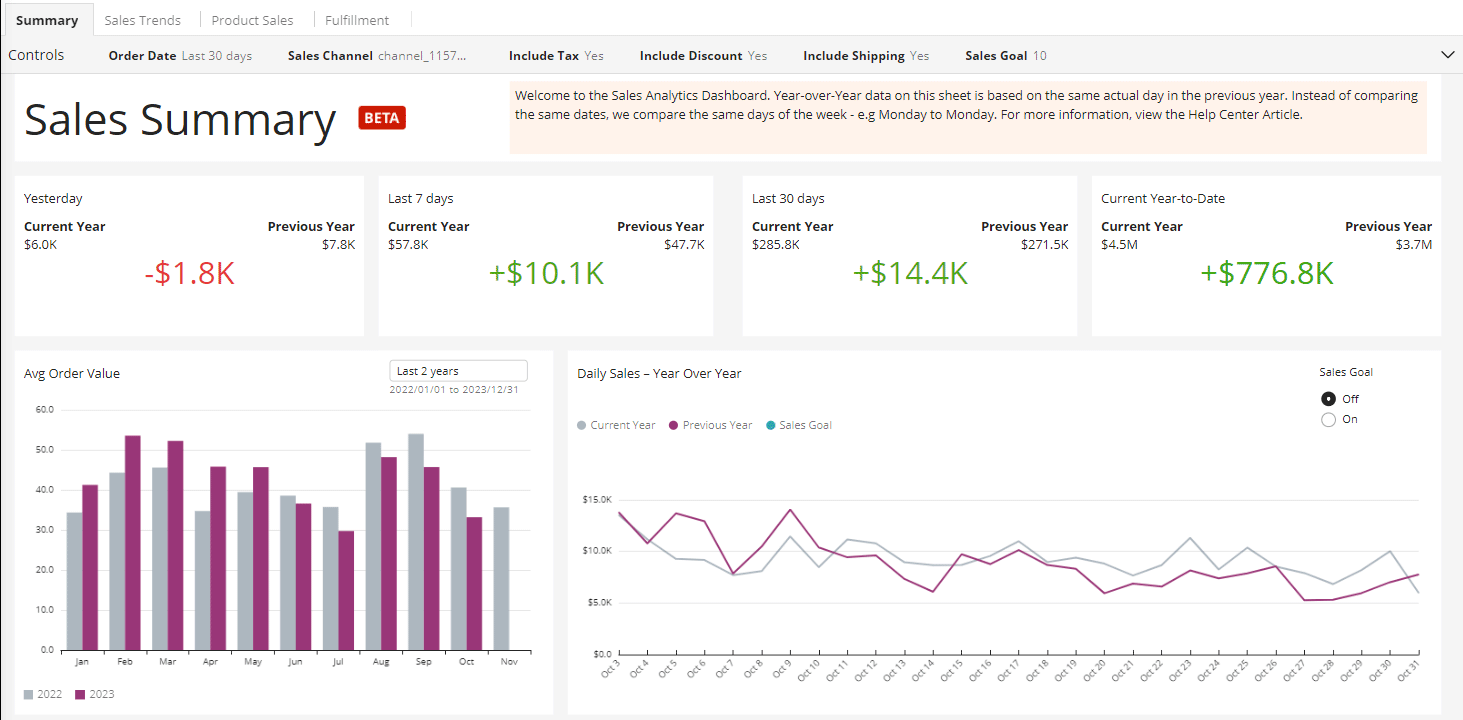1463x720 pixels.
Task: Open the Fulfillment tab
Action: click(359, 19)
